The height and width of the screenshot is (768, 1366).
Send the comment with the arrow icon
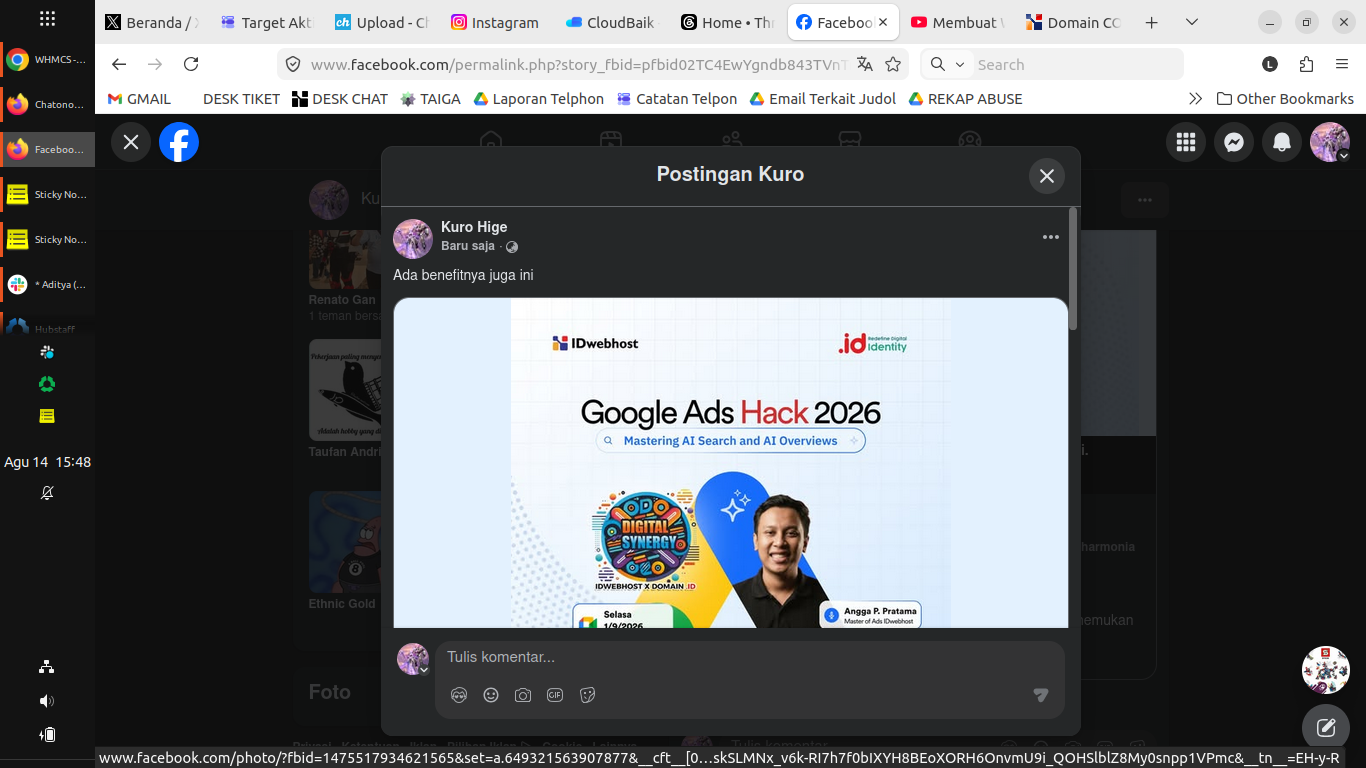point(1040,695)
